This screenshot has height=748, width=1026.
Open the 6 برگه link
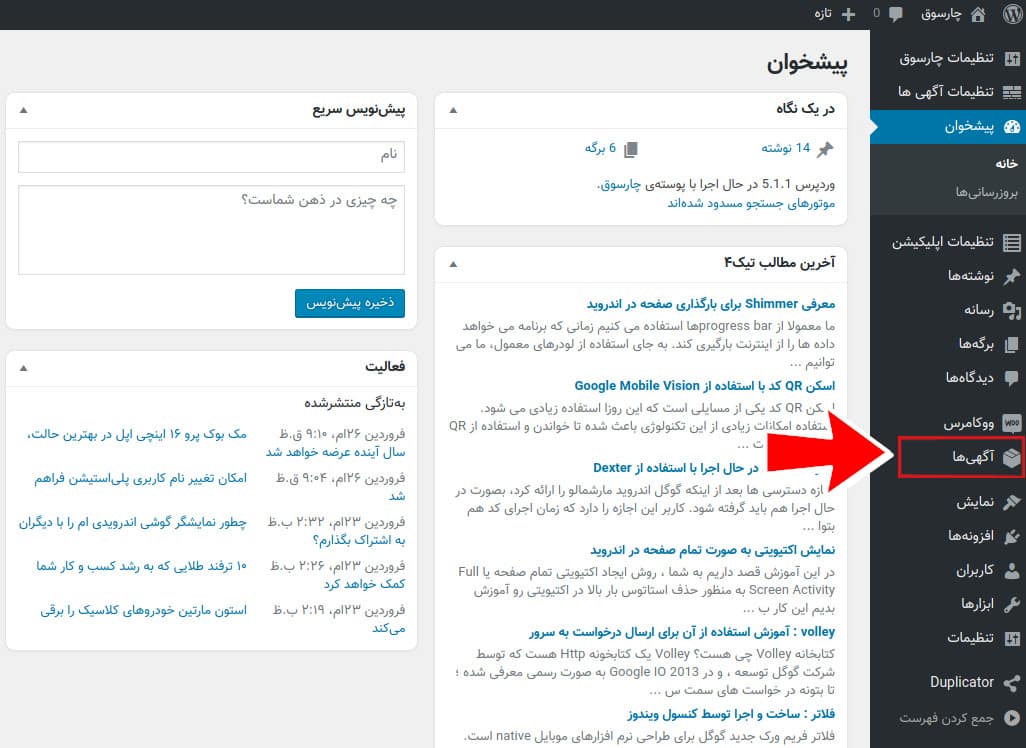(600, 149)
